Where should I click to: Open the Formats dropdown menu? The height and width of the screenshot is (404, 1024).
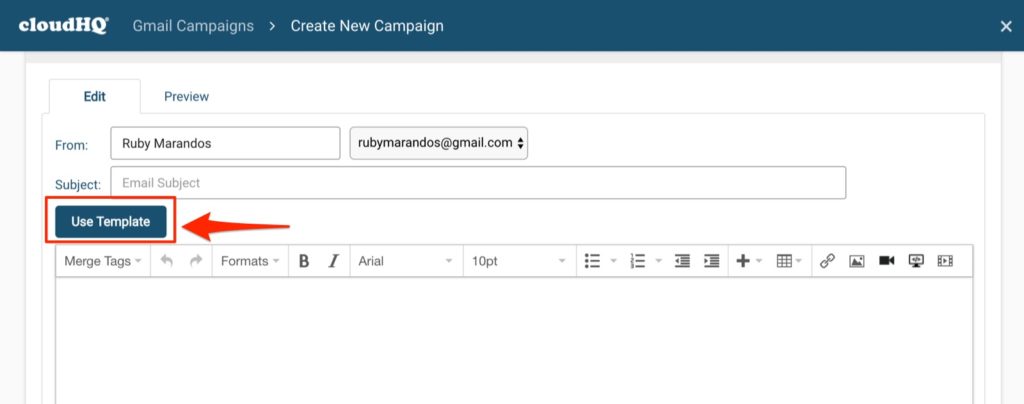pos(250,261)
